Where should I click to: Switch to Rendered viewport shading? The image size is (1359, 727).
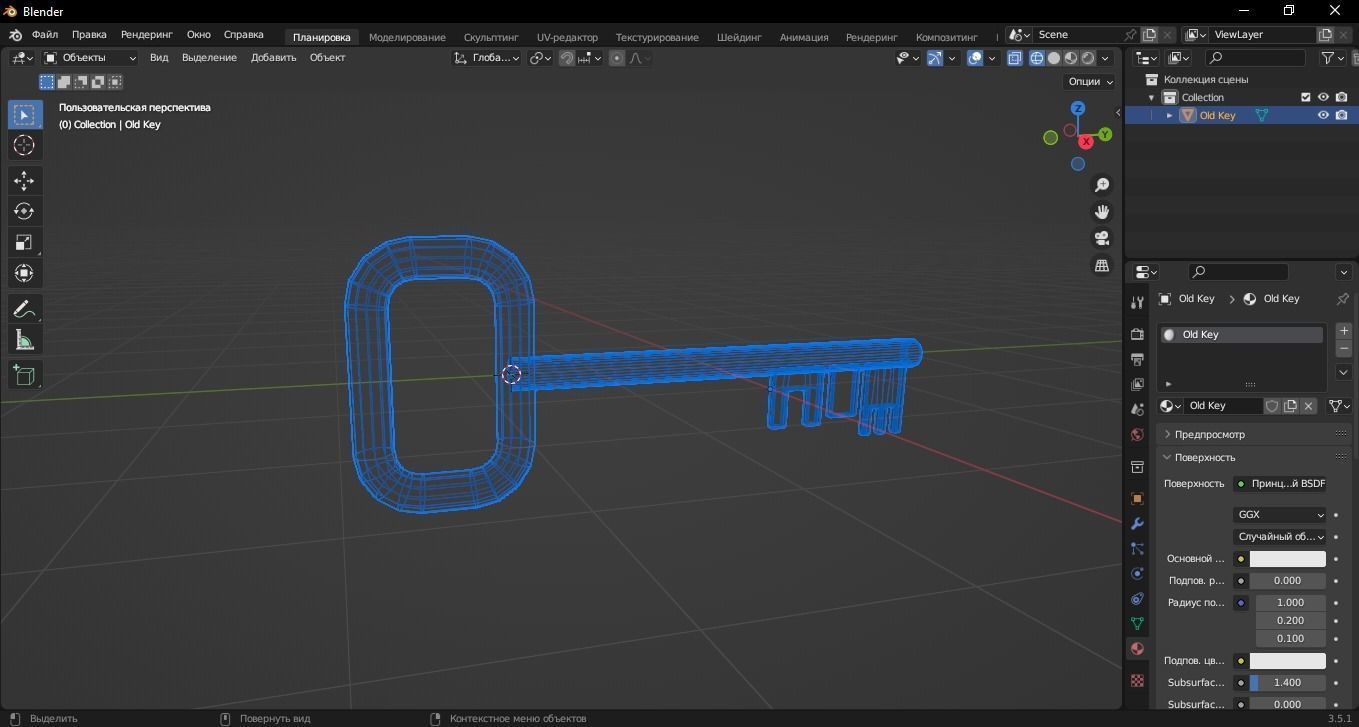[1088, 58]
